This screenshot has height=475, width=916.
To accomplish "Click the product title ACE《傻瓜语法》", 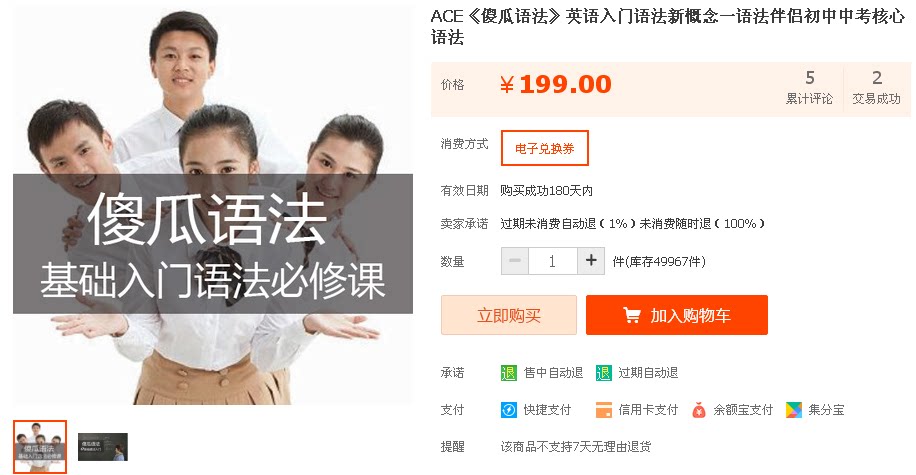I will [668, 27].
